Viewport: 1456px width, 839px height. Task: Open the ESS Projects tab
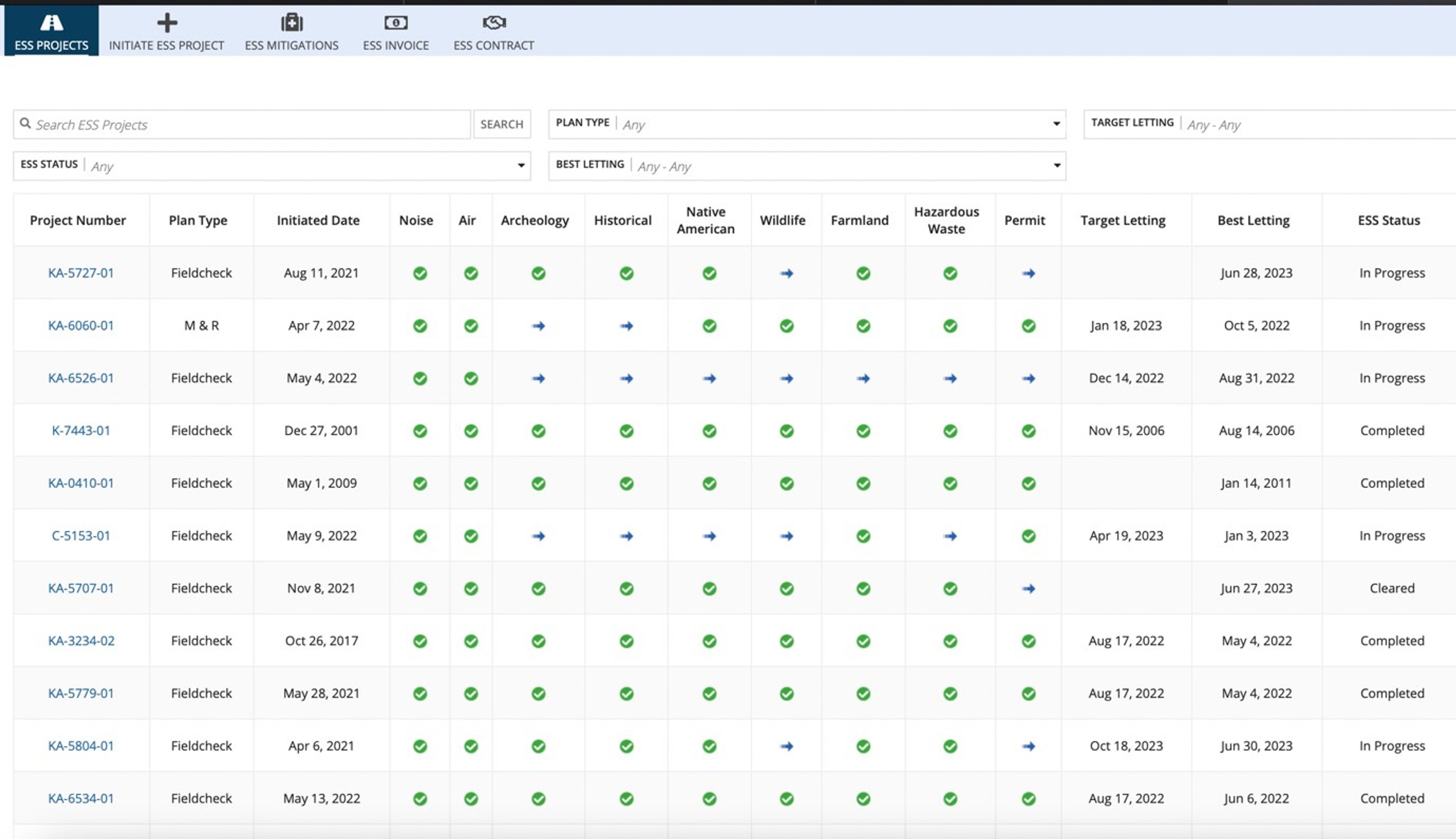51,31
